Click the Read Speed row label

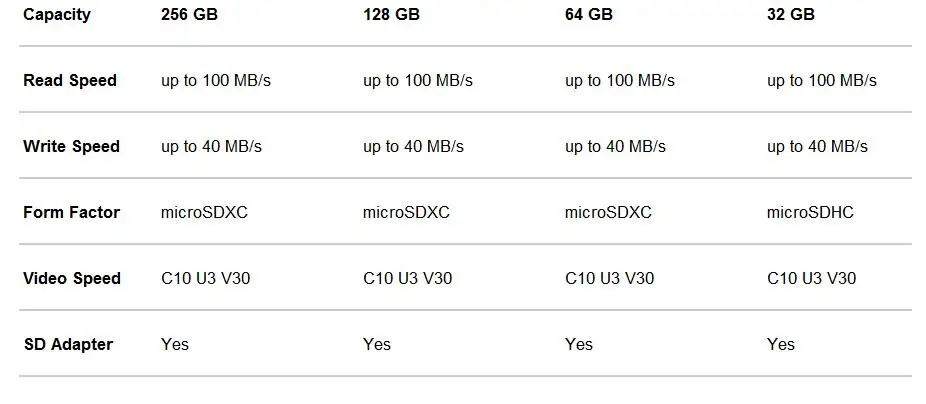[x=70, y=80]
